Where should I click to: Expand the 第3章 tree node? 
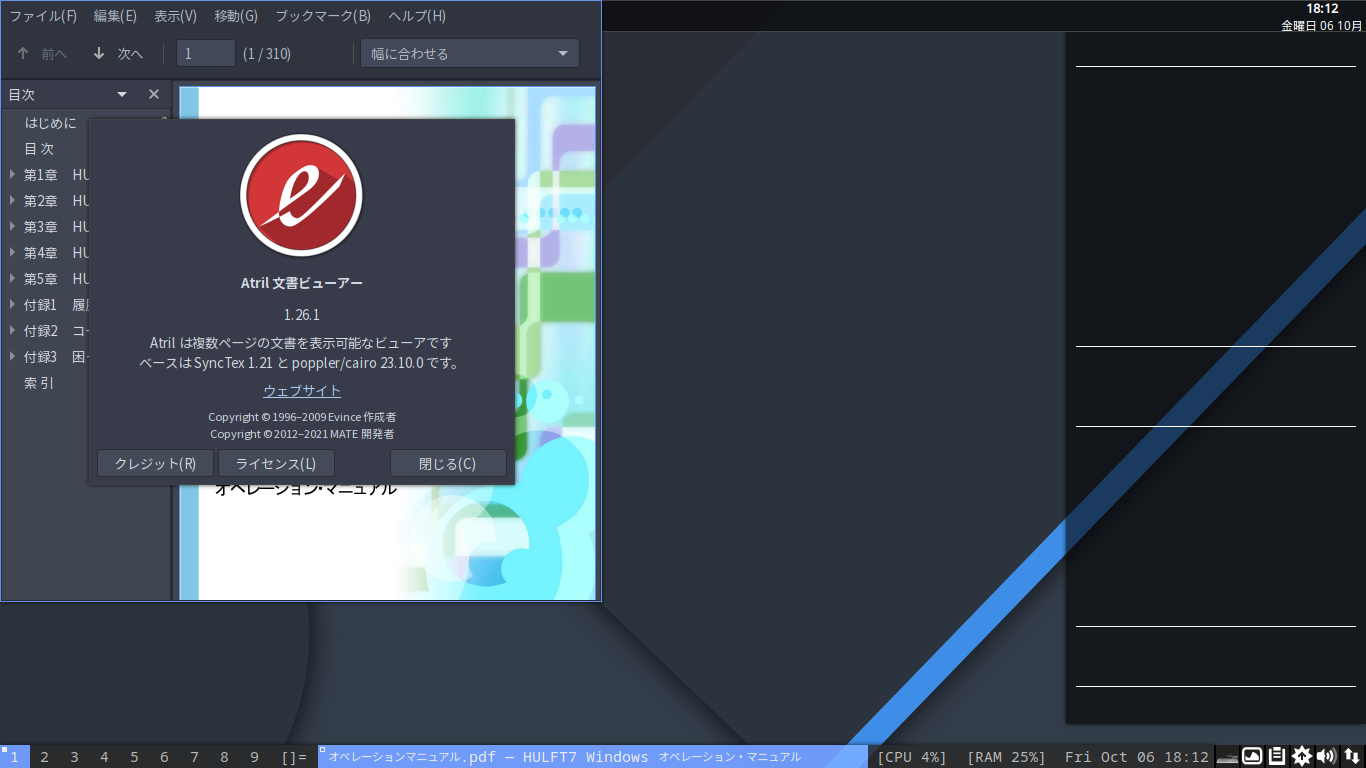point(12,227)
